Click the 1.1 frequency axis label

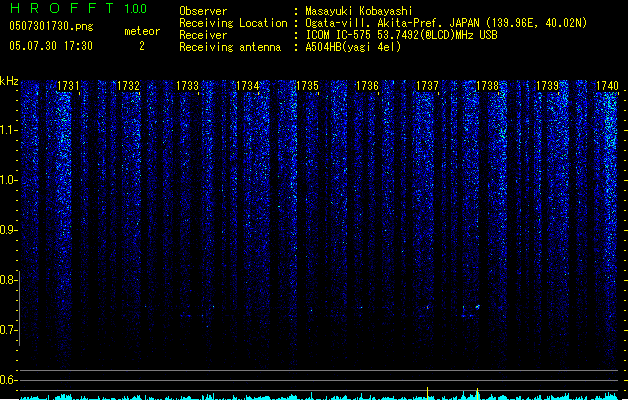point(8,130)
